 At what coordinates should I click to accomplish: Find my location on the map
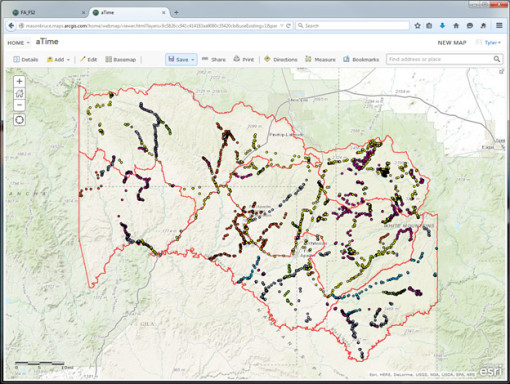click(19, 120)
